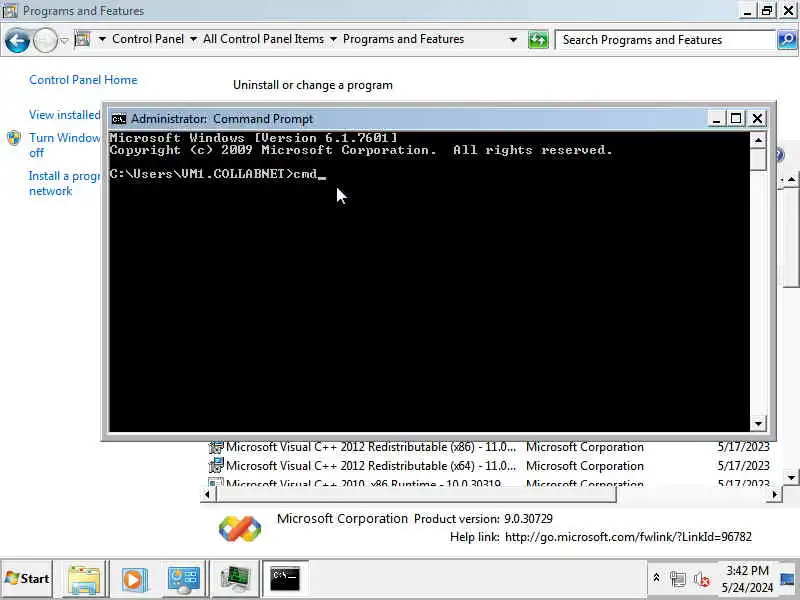Open View installed updates link
Screen dimensions: 800x600
pos(65,115)
